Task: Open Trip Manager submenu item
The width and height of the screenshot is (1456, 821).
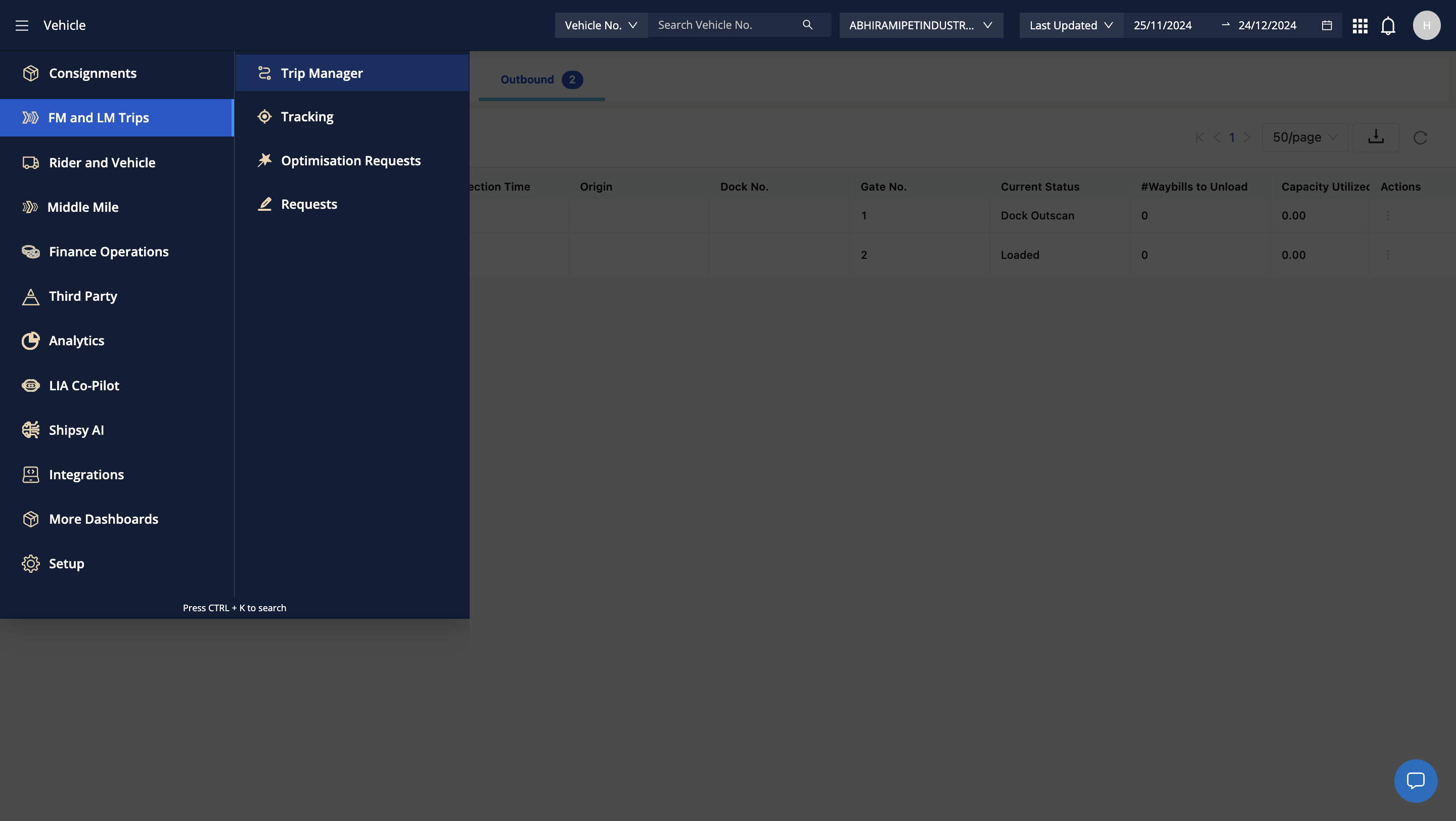Action: coord(352,73)
